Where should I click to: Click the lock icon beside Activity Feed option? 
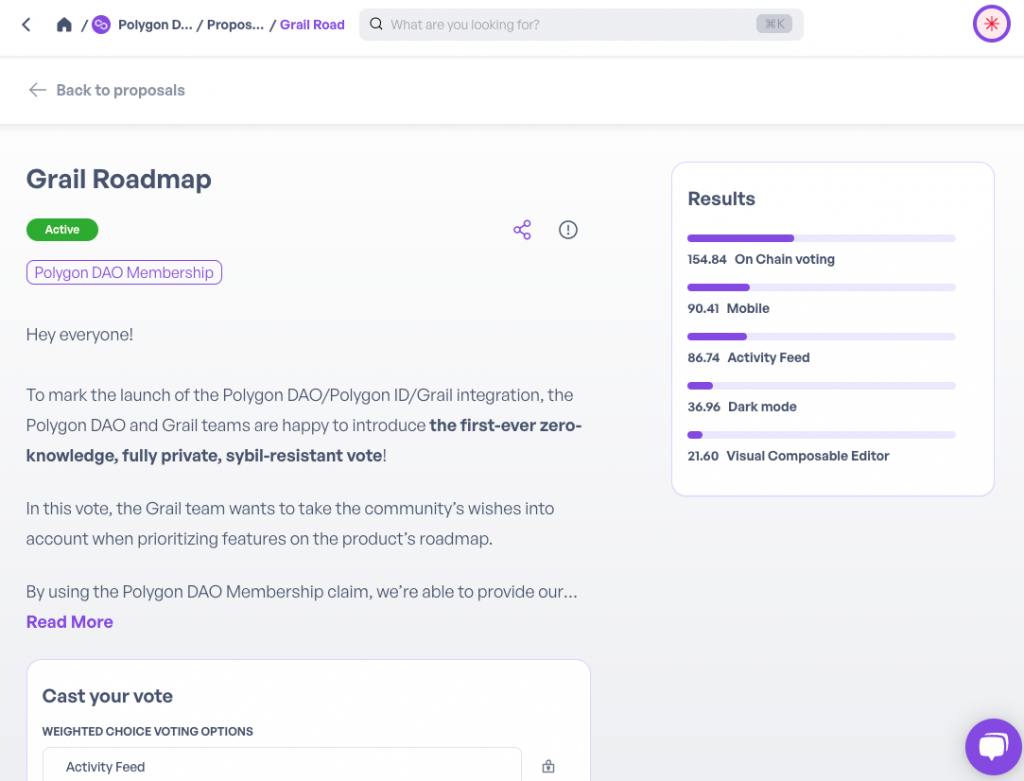click(x=549, y=767)
